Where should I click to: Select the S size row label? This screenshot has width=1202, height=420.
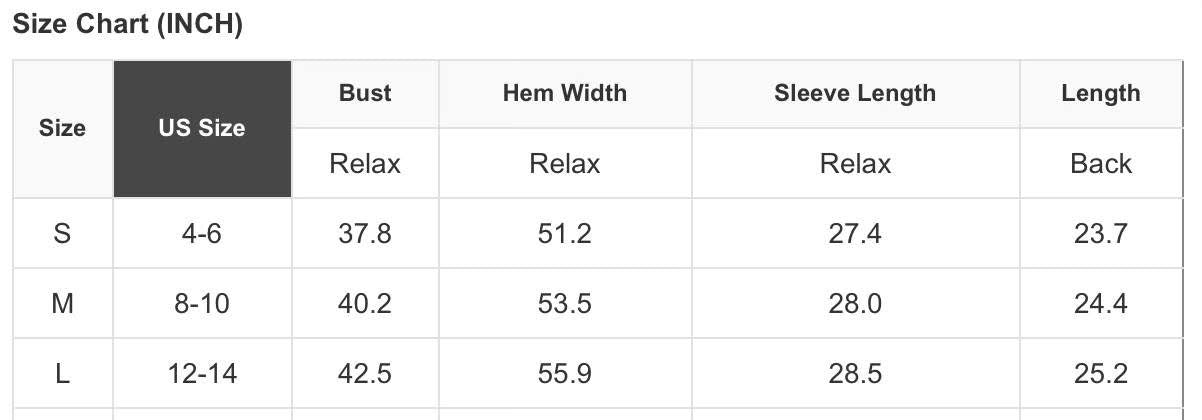point(62,234)
